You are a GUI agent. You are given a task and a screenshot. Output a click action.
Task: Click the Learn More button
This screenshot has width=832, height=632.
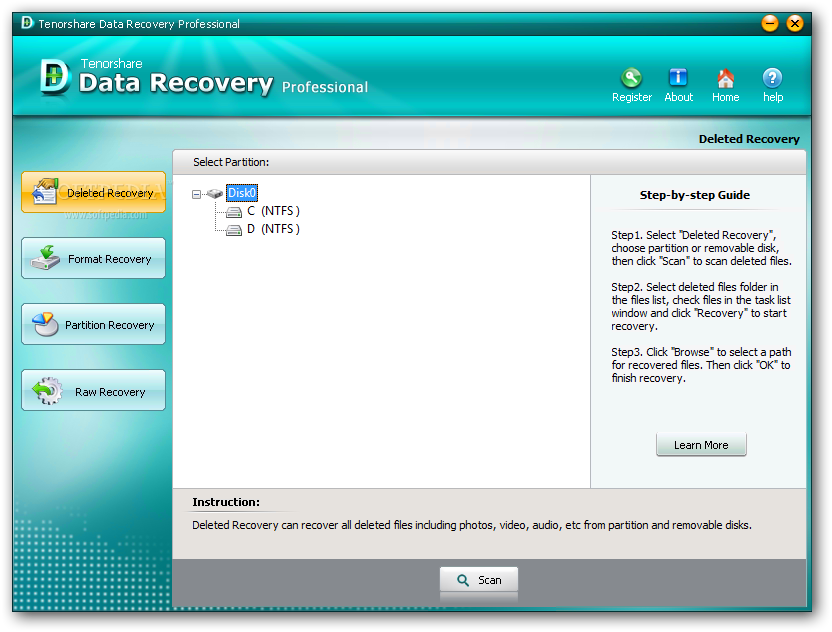pyautogui.click(x=701, y=445)
